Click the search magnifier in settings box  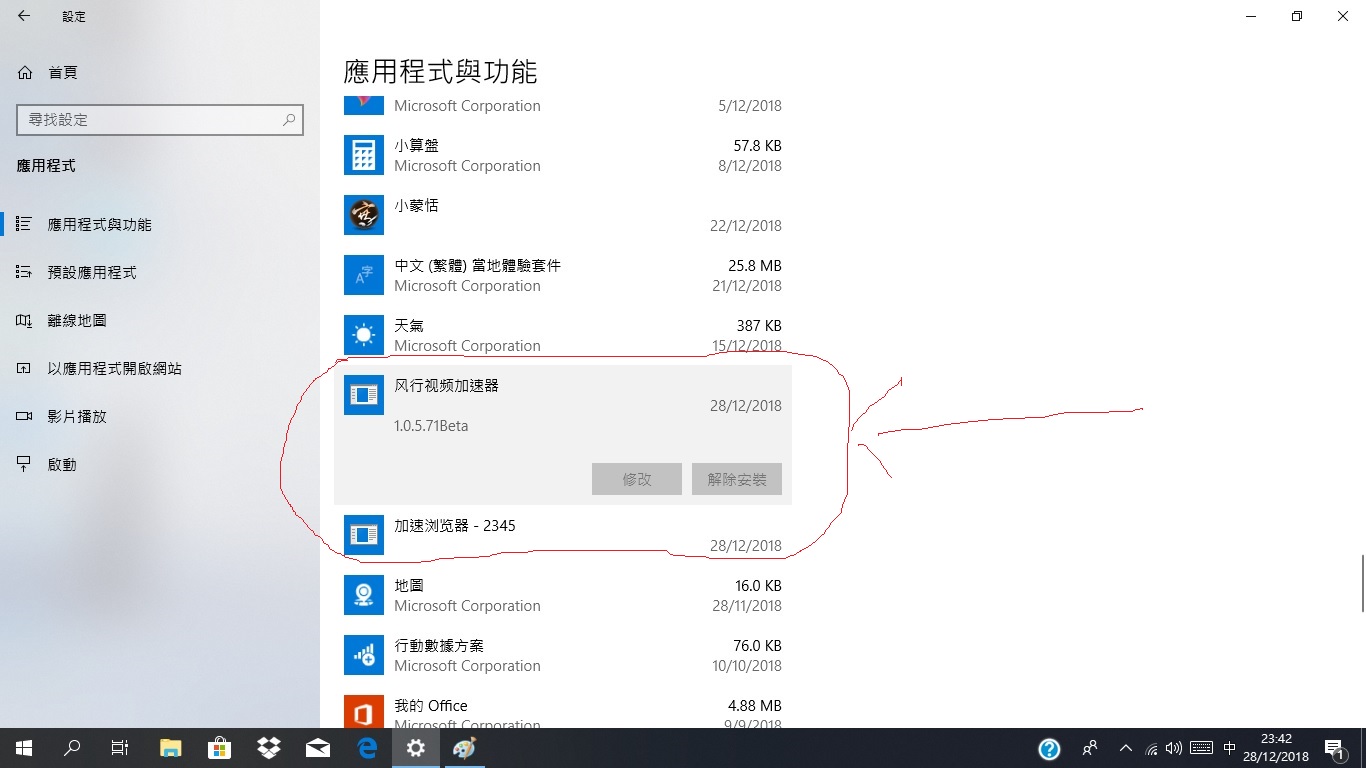click(x=289, y=119)
